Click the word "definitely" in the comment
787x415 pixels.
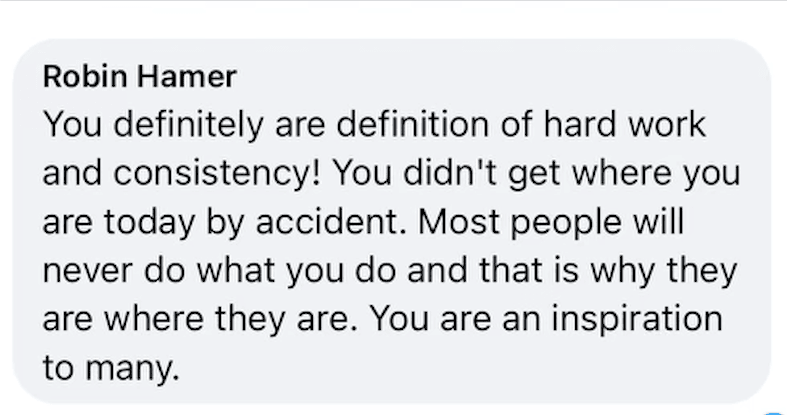tap(188, 125)
